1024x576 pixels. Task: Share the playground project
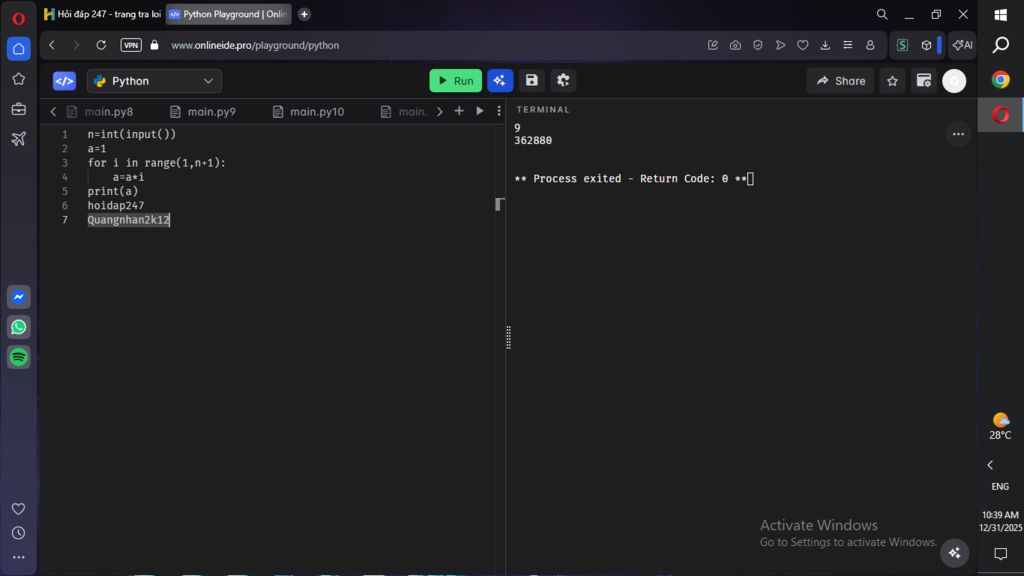(840, 81)
